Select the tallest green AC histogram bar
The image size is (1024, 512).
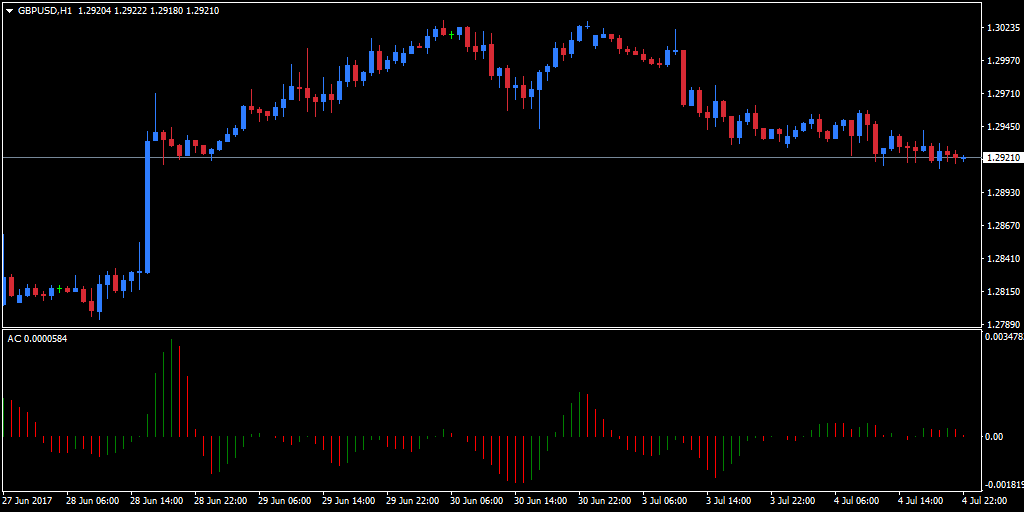(171, 388)
